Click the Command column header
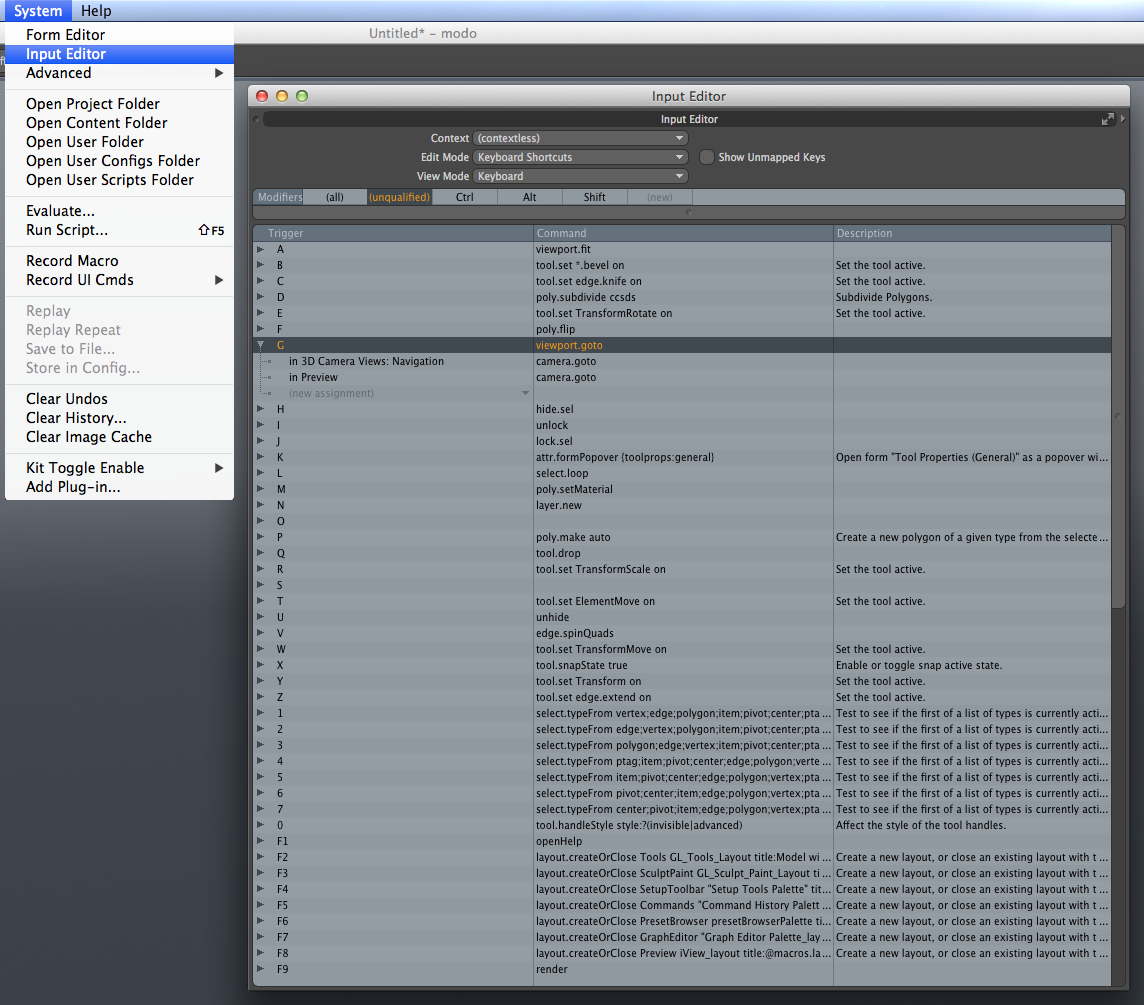The height and width of the screenshot is (1005, 1144). pyautogui.click(x=684, y=233)
